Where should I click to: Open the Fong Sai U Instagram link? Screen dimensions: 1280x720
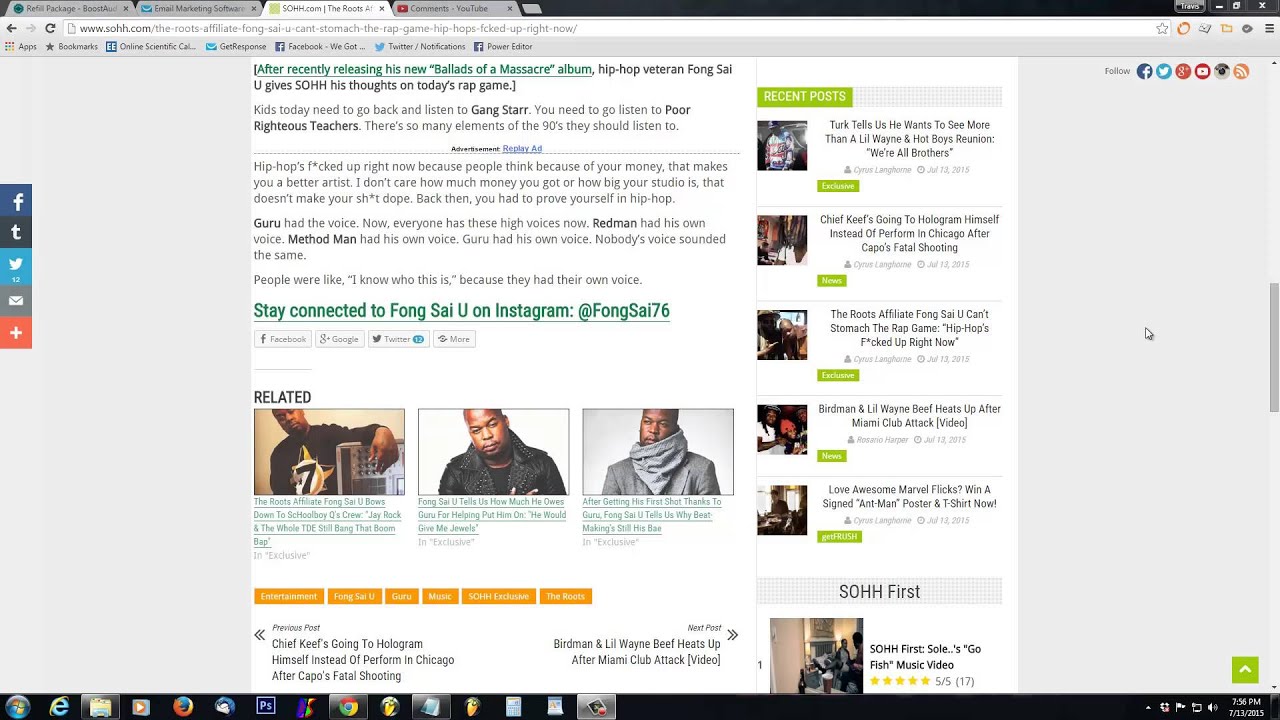[461, 311]
